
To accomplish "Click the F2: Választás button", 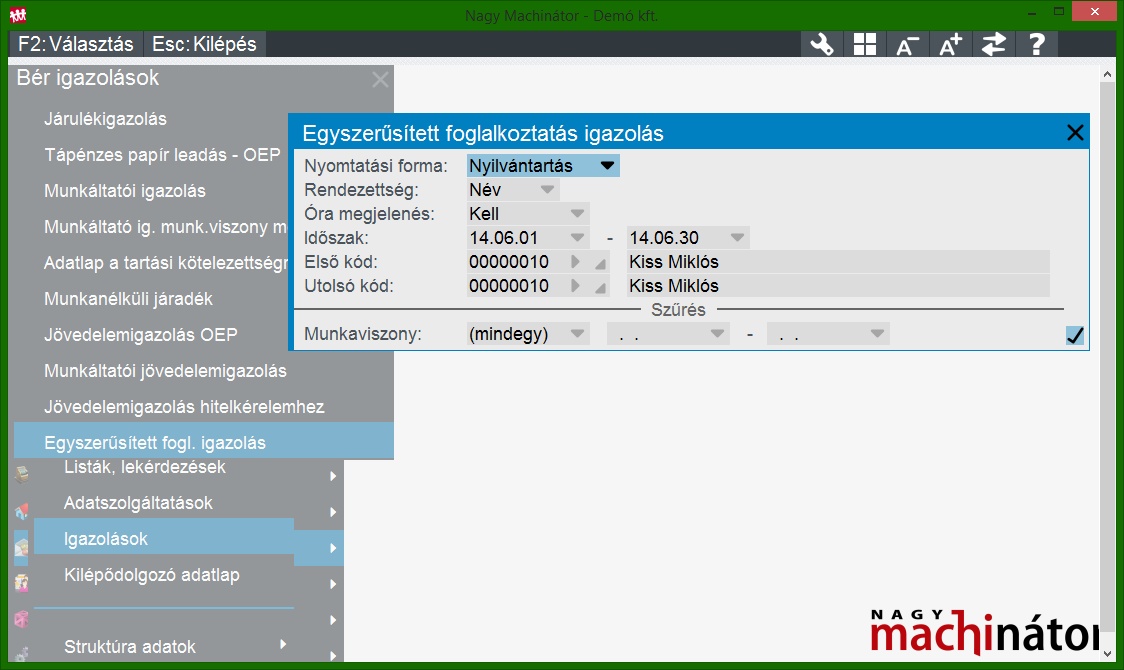I will point(76,44).
